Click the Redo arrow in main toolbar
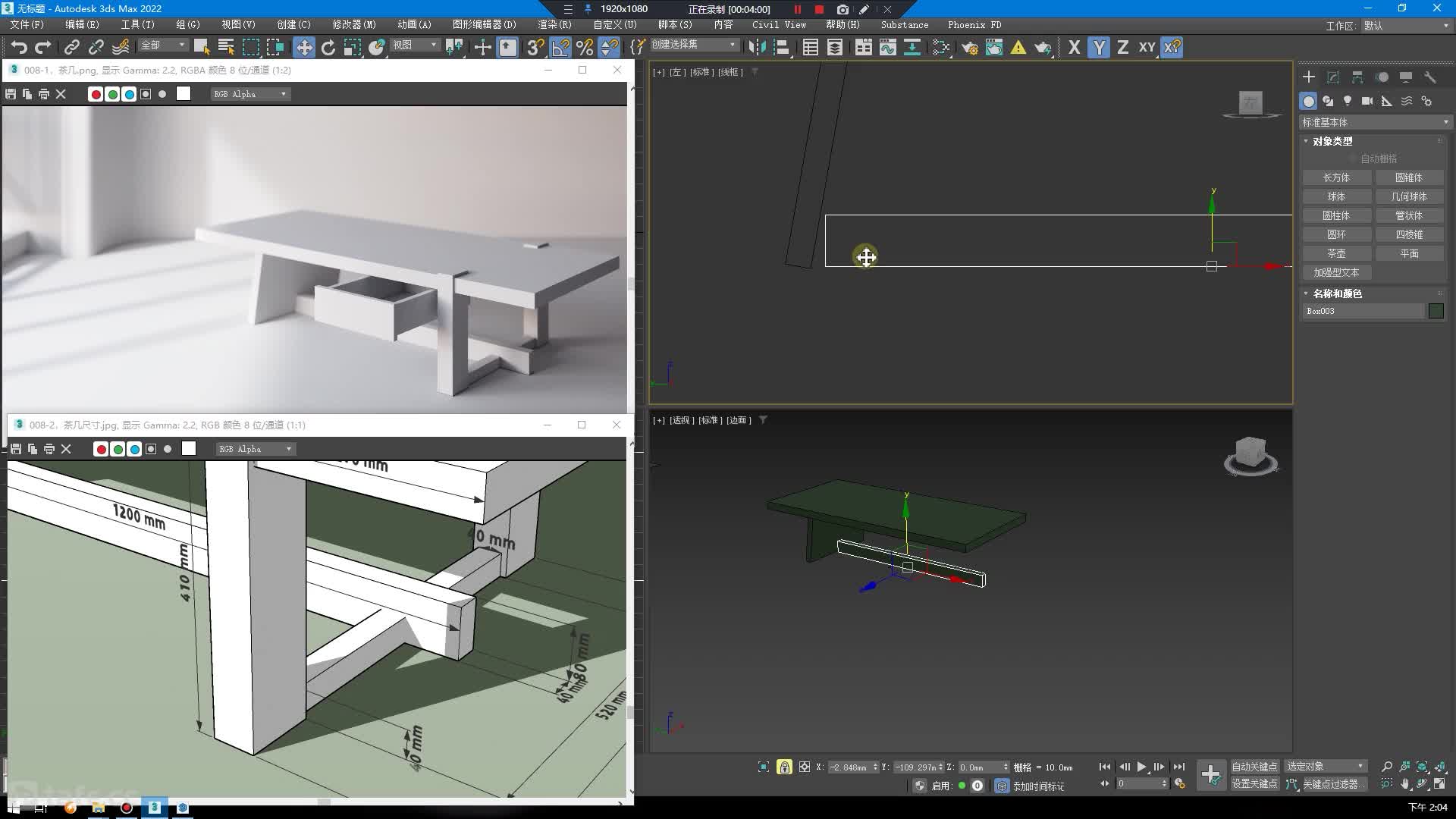1456x819 pixels. [x=43, y=47]
